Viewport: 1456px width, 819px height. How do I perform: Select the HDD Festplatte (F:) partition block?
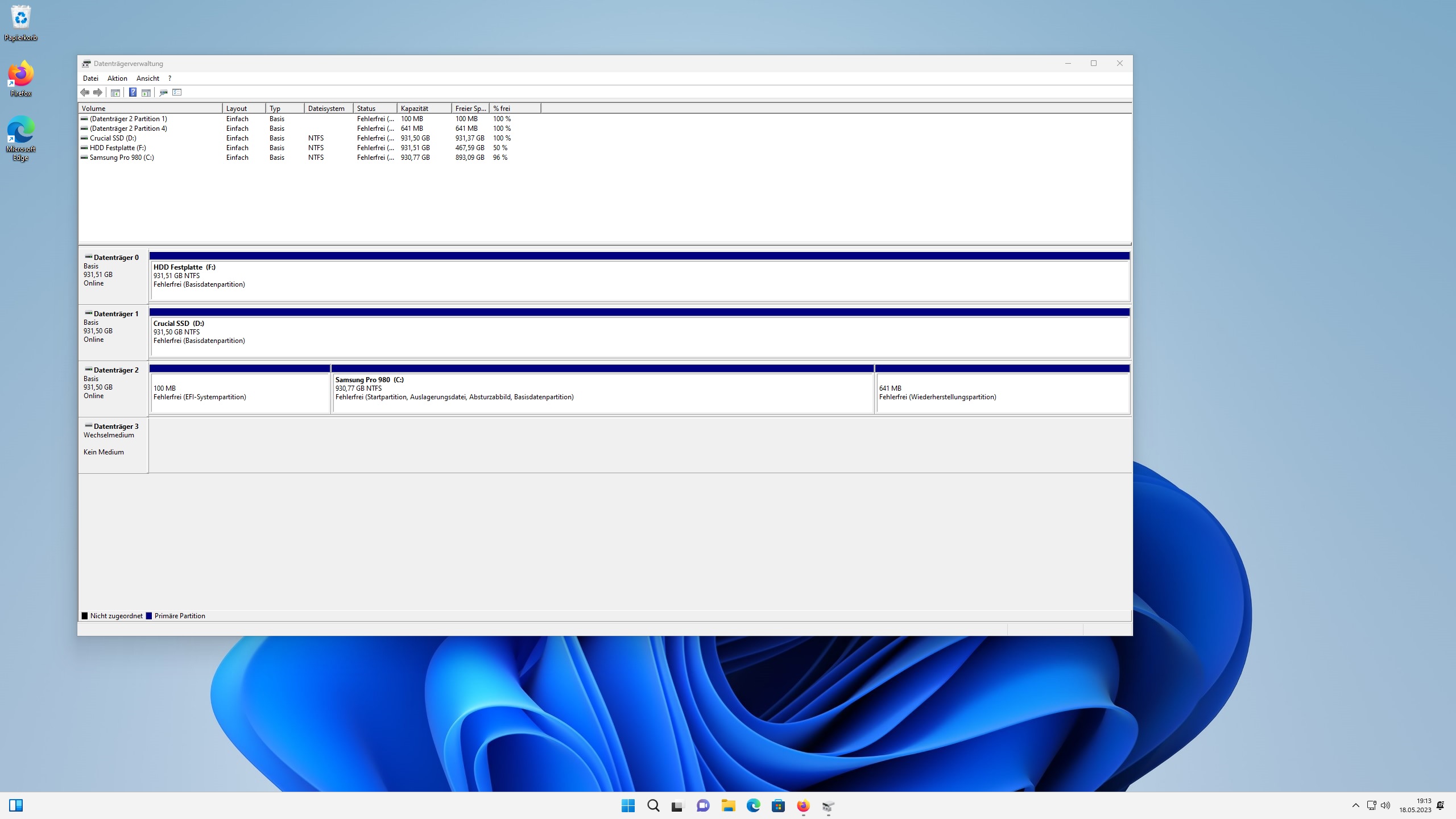click(x=639, y=276)
